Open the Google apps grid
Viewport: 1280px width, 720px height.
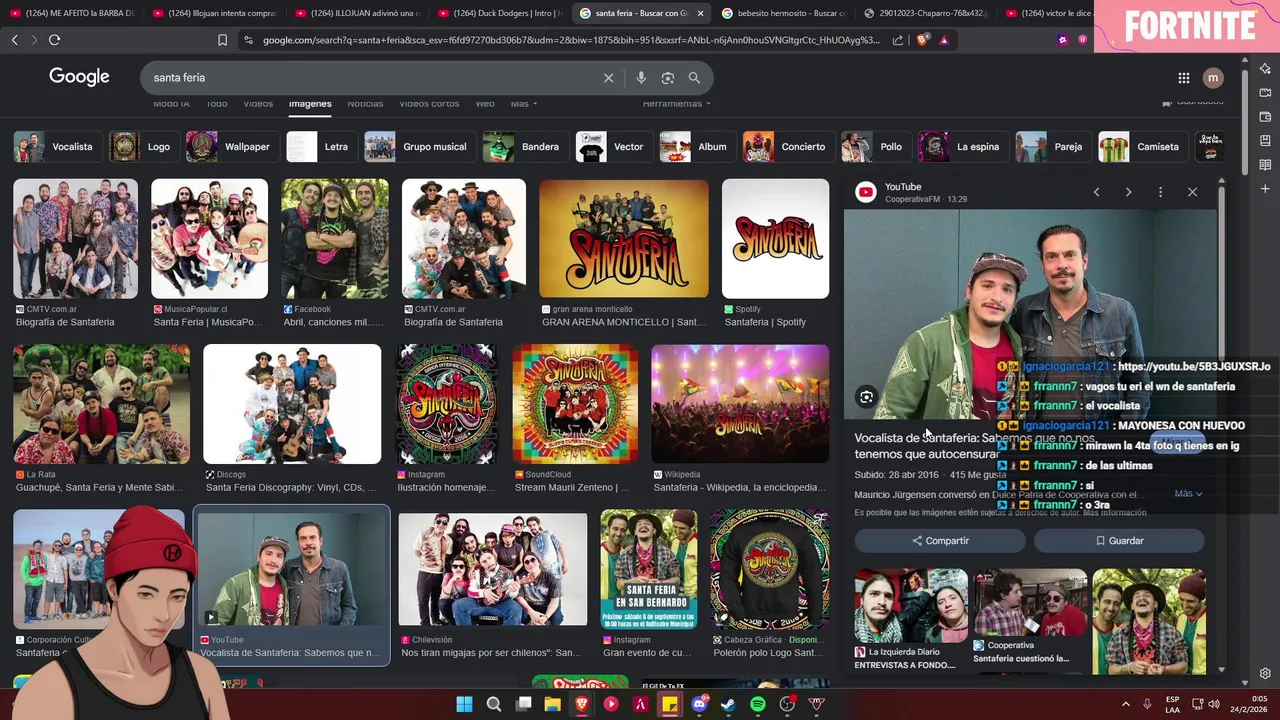click(x=1184, y=78)
